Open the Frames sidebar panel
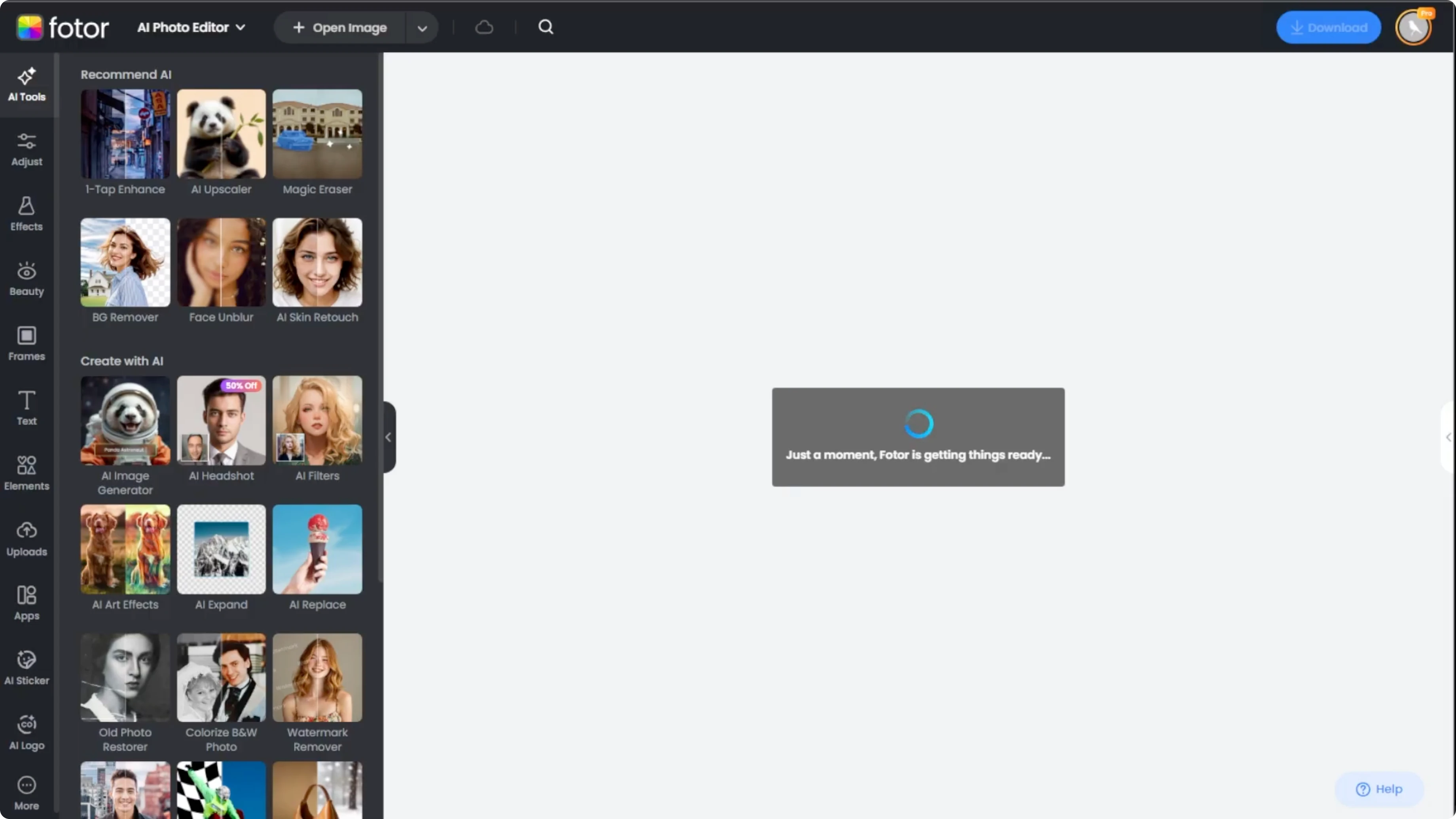1456x819 pixels. (x=27, y=344)
